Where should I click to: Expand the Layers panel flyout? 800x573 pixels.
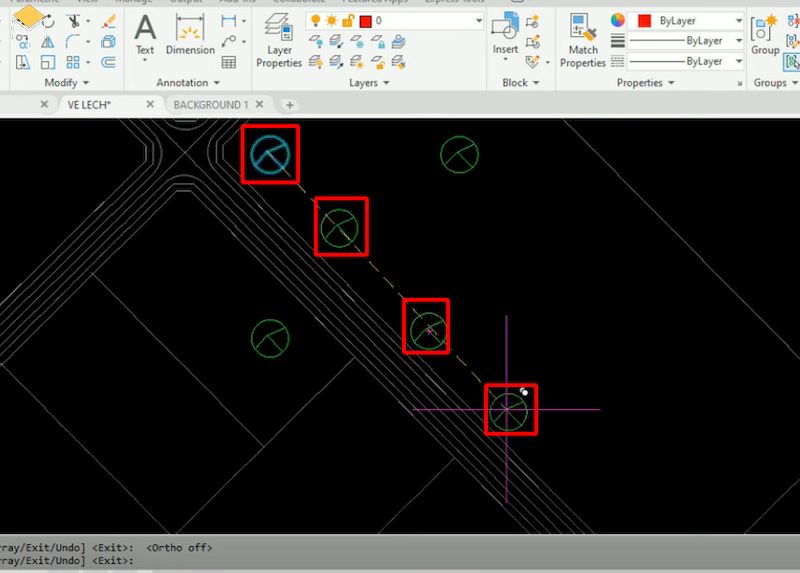pyautogui.click(x=369, y=82)
